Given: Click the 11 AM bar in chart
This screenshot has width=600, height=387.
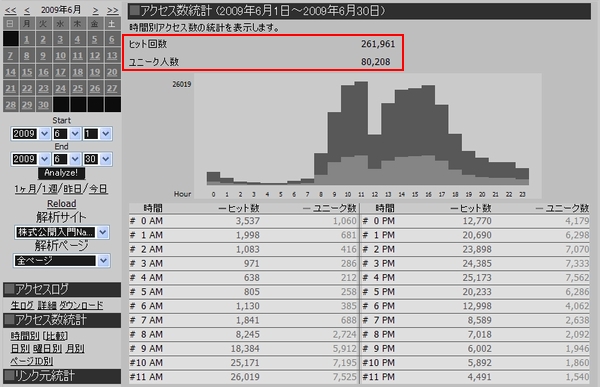Looking at the screenshot, I should (362, 133).
